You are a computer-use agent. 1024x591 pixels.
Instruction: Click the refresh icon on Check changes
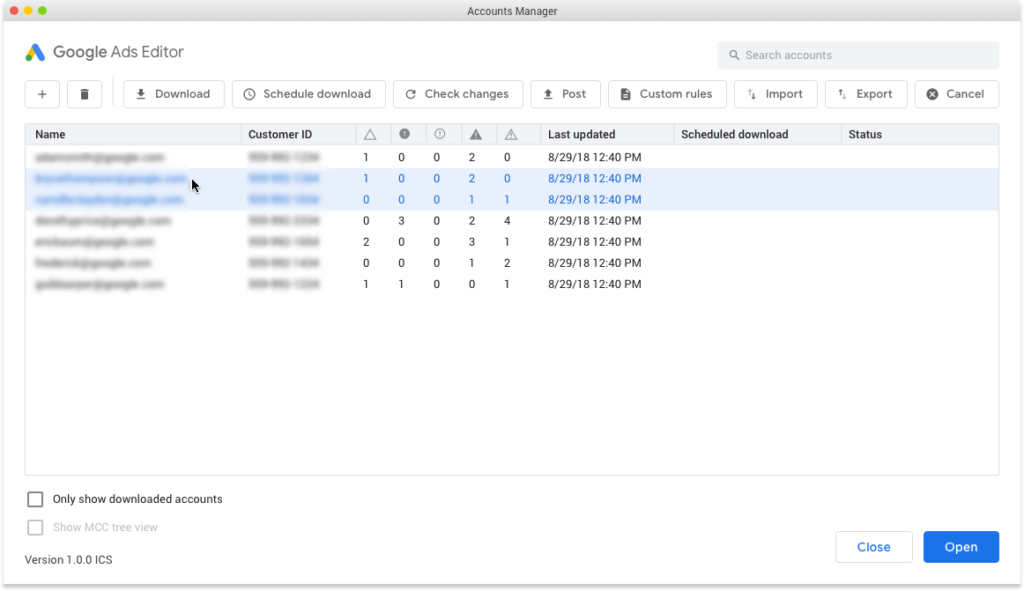click(411, 94)
